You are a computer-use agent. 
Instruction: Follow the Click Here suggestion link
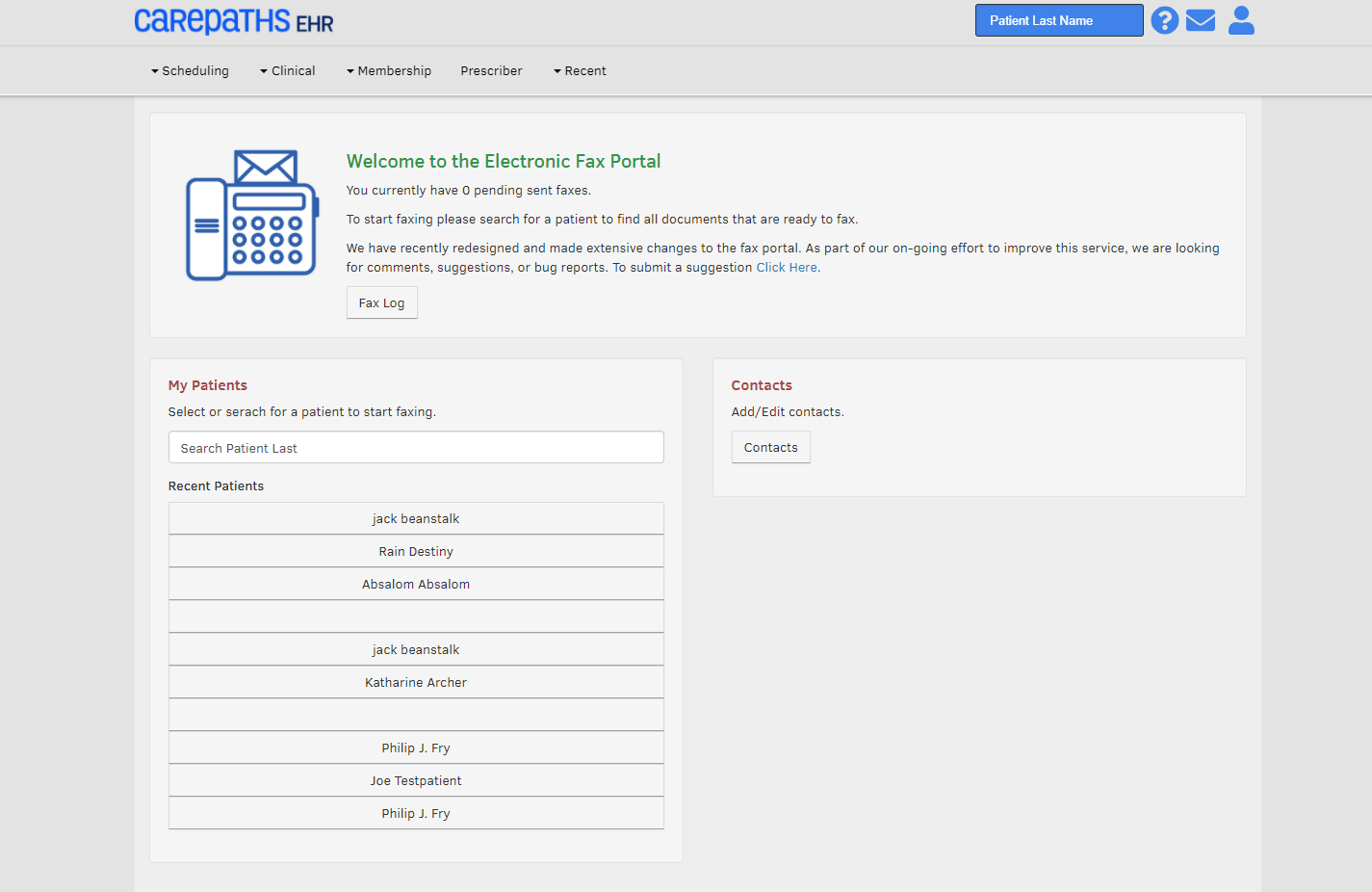tap(786, 268)
